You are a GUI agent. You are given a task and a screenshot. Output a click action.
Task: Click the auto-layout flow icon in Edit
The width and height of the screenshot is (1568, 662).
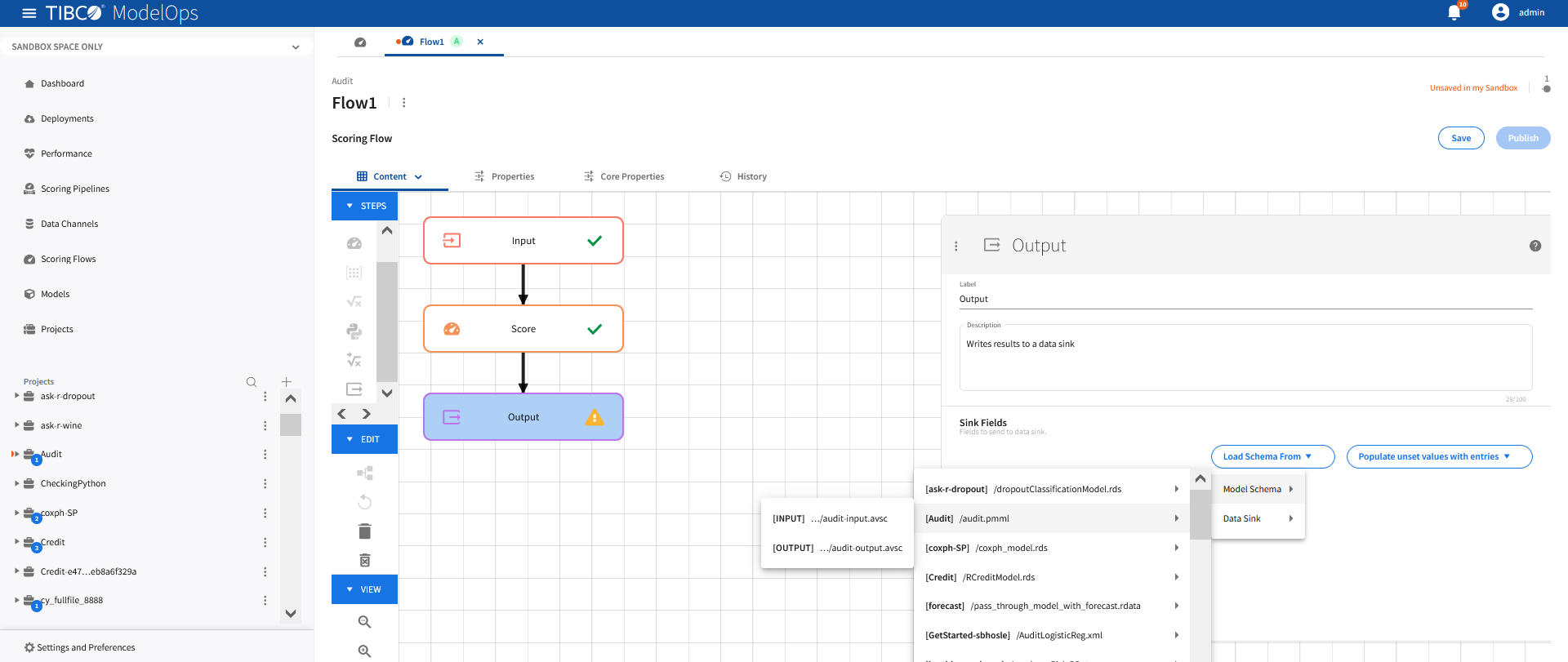[x=365, y=473]
